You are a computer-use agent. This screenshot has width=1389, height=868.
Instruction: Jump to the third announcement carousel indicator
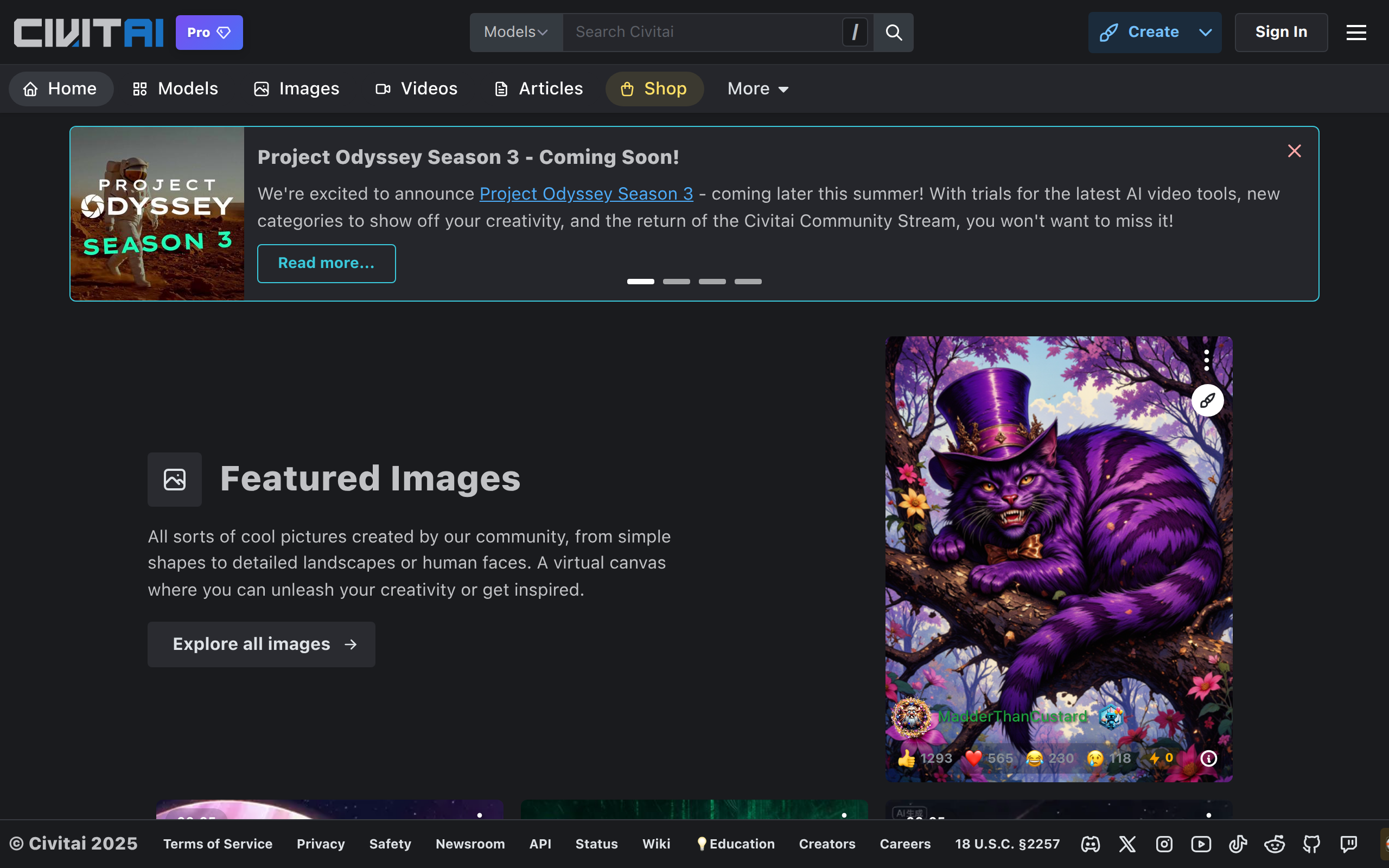[712, 282]
